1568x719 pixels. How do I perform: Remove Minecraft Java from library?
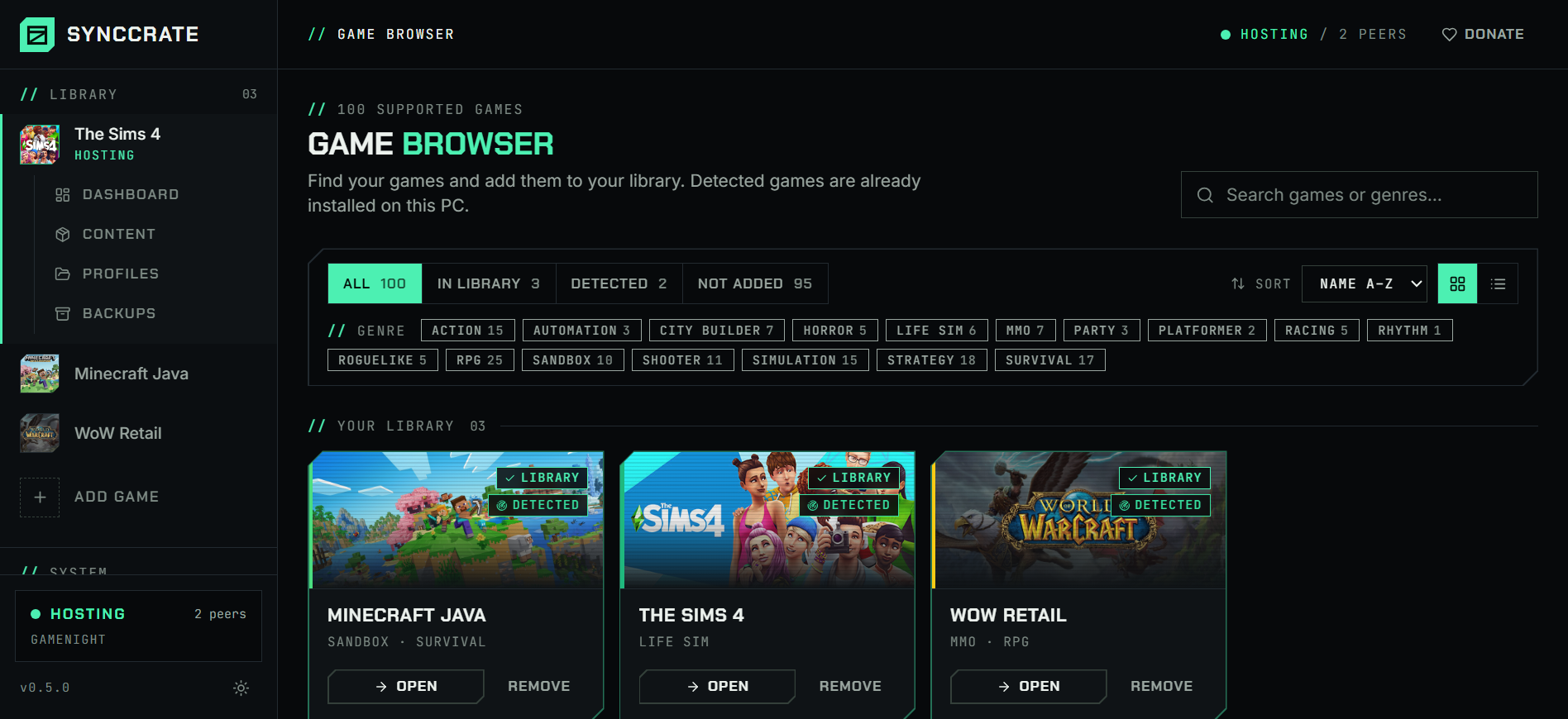click(x=539, y=687)
